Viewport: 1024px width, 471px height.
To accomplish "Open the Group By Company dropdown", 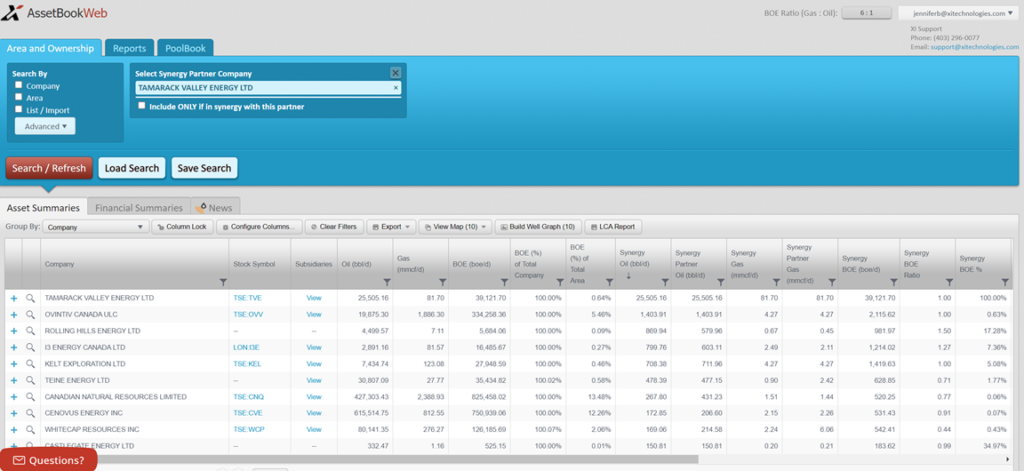I will [96, 227].
